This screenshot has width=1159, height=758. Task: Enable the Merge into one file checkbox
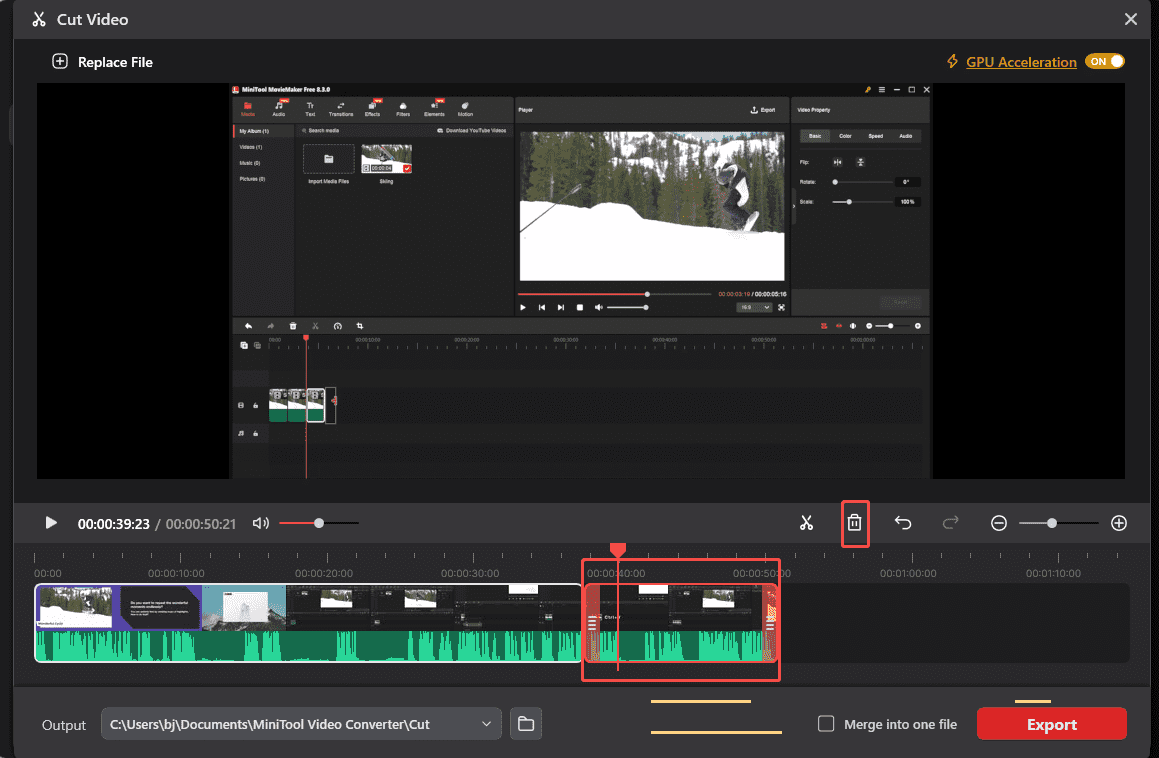click(826, 724)
